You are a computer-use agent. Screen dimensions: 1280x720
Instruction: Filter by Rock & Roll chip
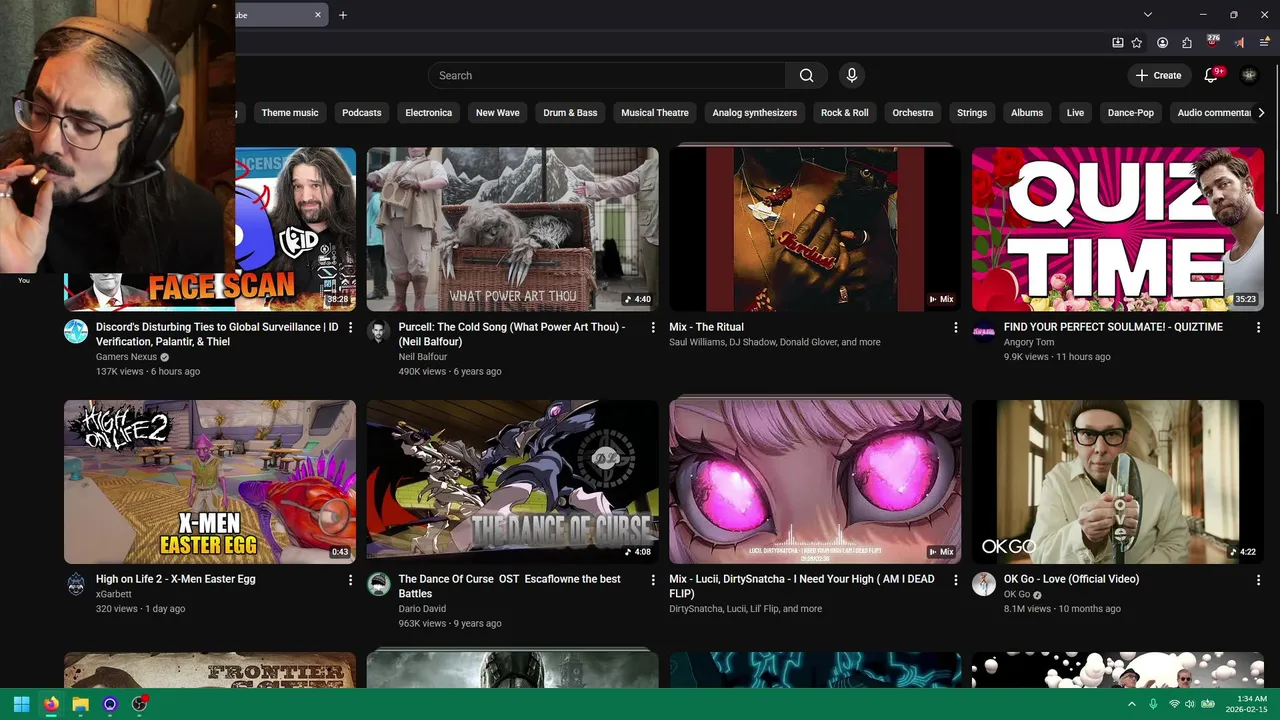pos(845,113)
